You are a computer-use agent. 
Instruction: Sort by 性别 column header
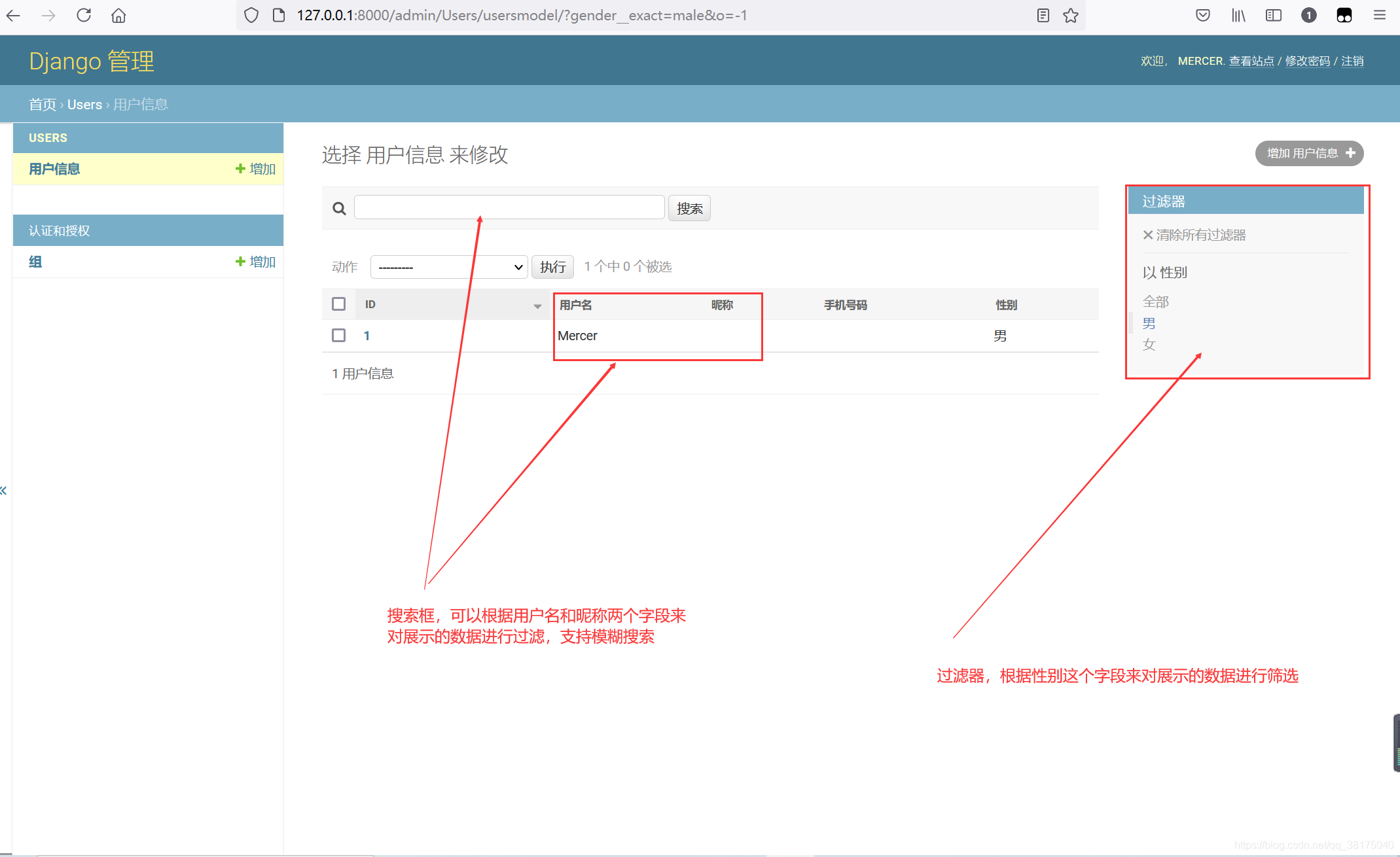1006,305
